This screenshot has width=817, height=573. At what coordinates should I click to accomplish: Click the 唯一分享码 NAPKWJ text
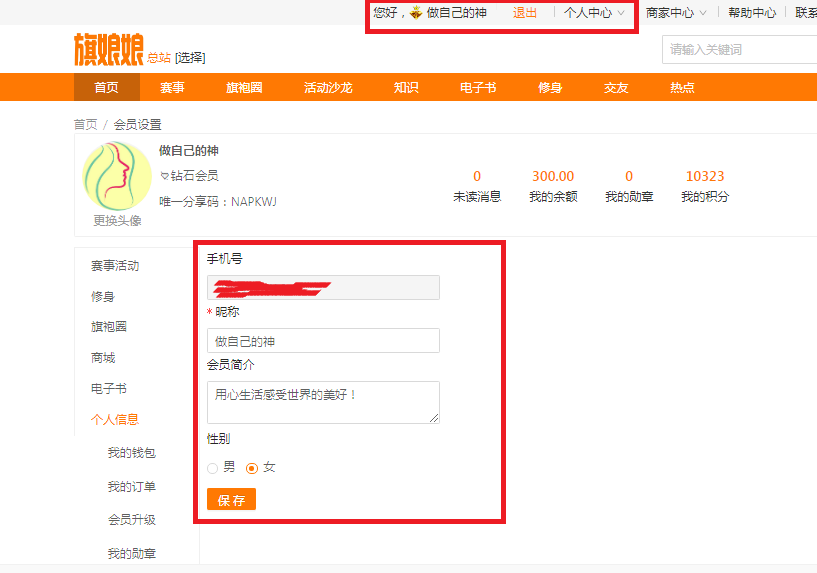click(218, 202)
